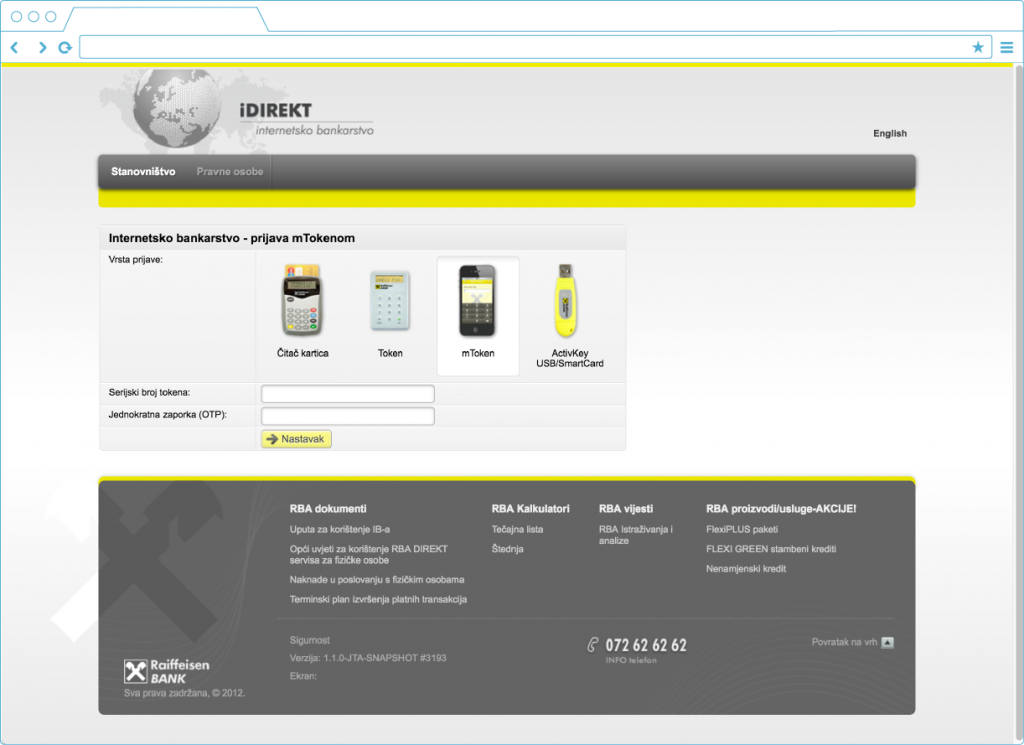This screenshot has width=1024, height=745.
Task: Choose the Token login device
Action: [390, 313]
